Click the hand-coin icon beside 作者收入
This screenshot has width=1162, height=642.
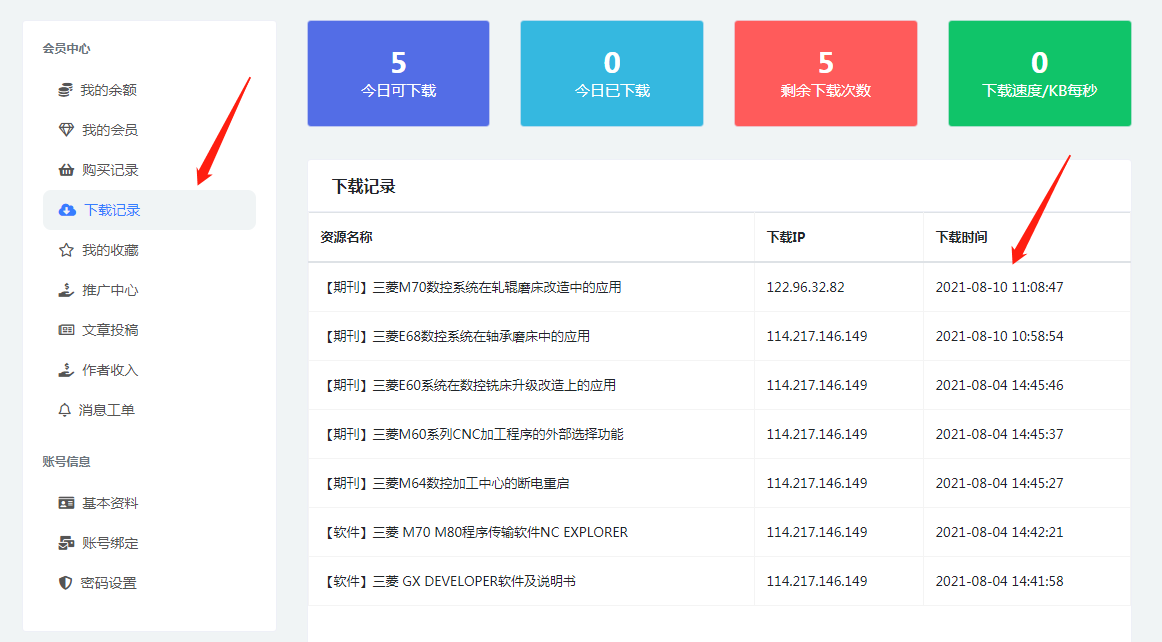66,370
